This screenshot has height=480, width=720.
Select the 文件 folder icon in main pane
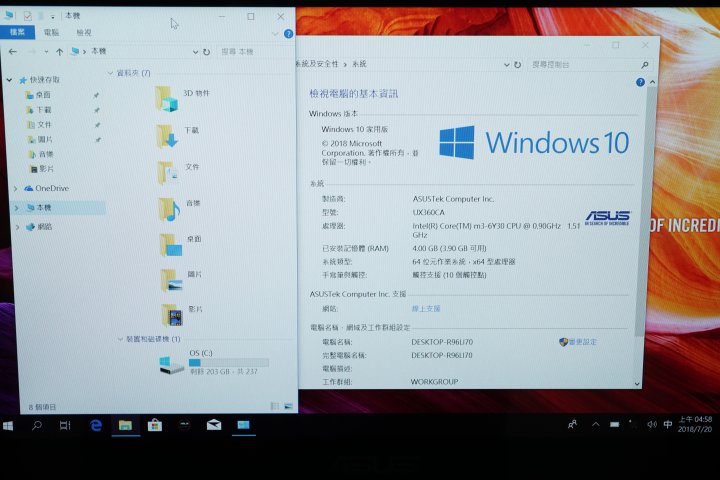pyautogui.click(x=168, y=173)
